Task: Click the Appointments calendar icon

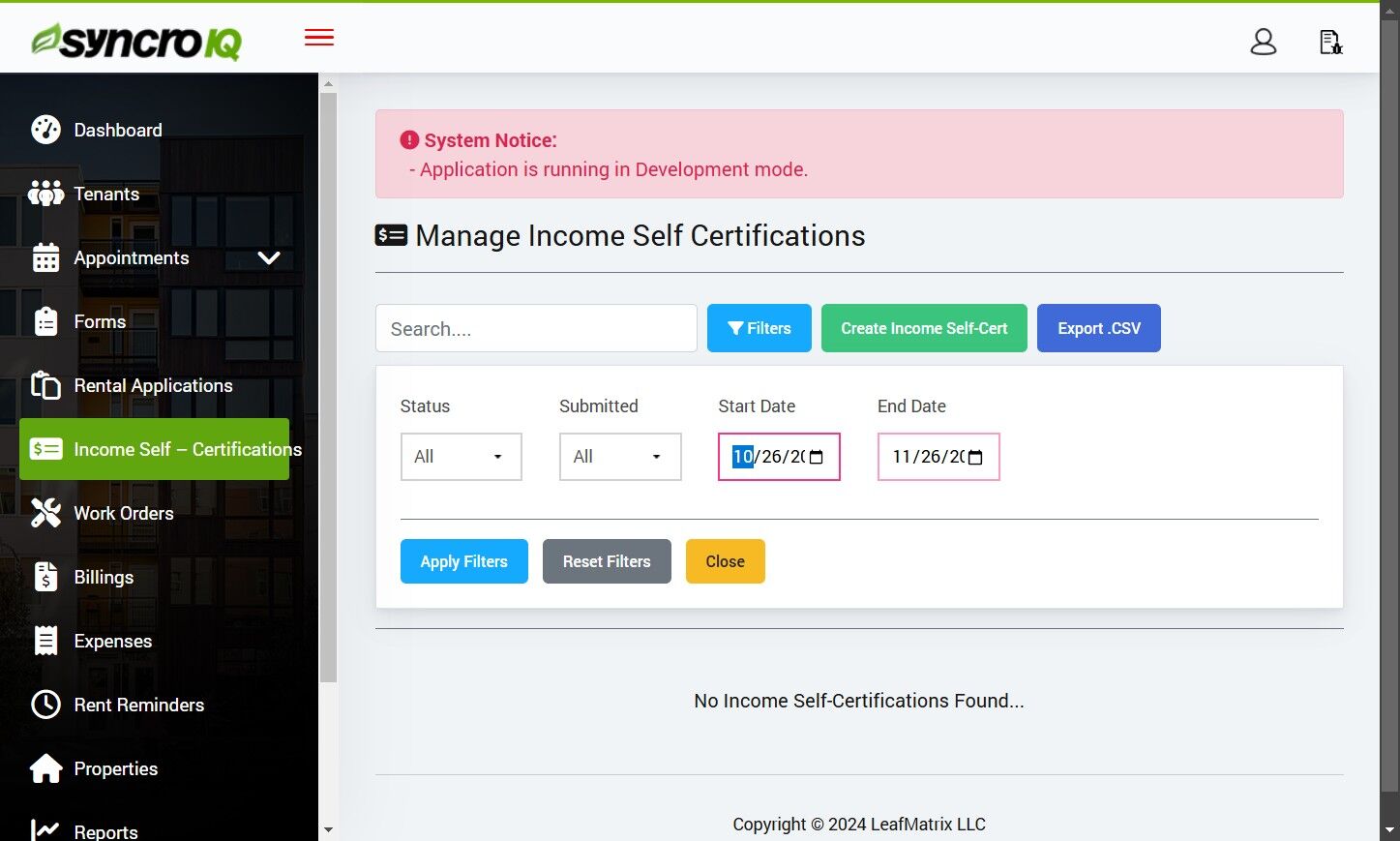Action: (x=45, y=257)
